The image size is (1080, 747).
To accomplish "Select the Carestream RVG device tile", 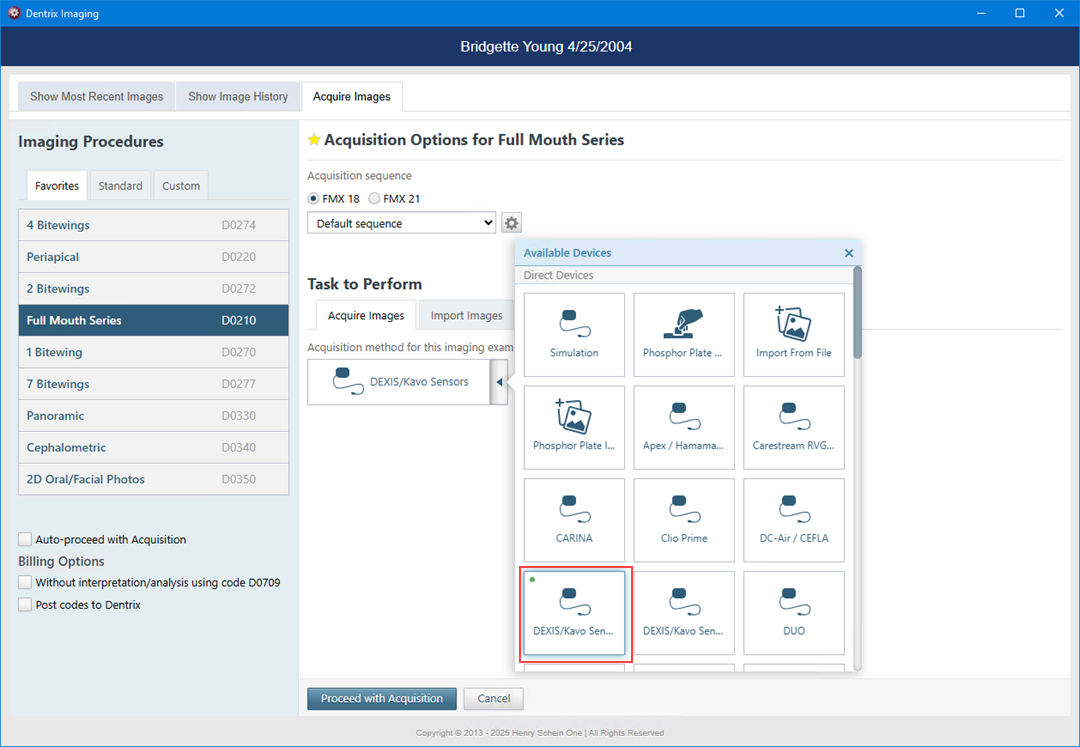I will tap(793, 428).
